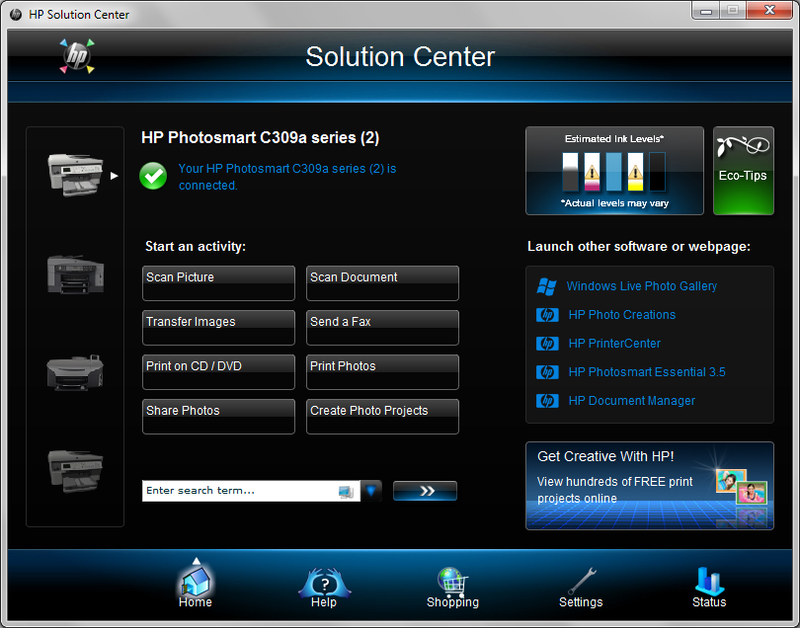The width and height of the screenshot is (800, 628).
Task: Select the fourth printer in device list
Action: tap(76, 471)
